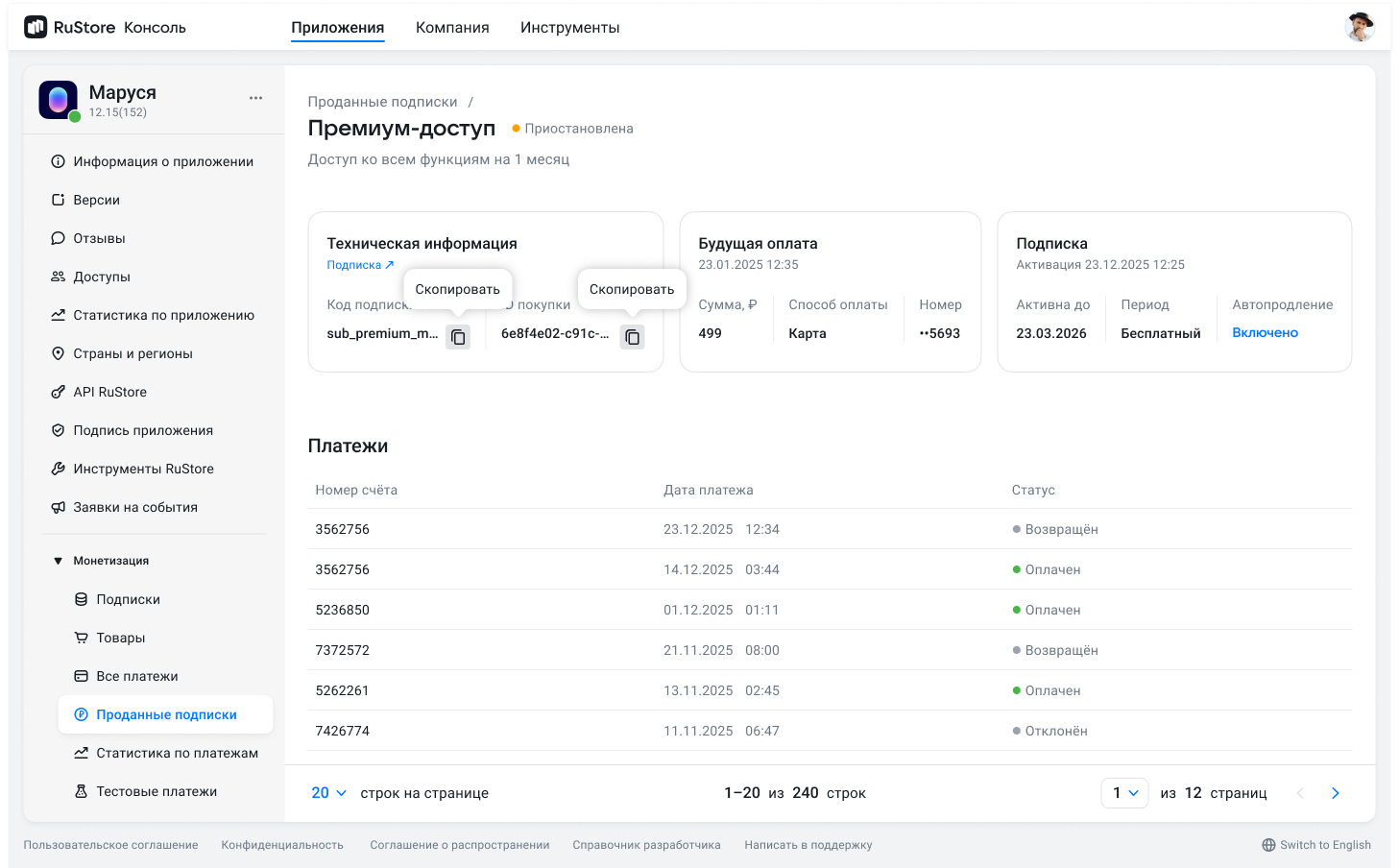Image resolution: width=1399 pixels, height=868 pixels.
Task: Click the RuStore logo icon
Action: coord(36,27)
